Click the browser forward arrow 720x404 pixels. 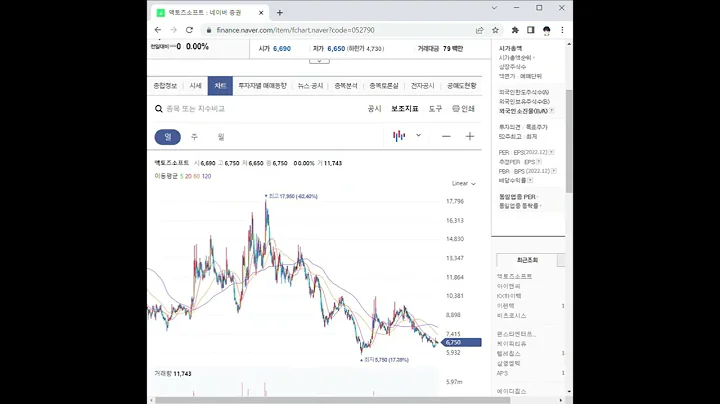tap(174, 30)
